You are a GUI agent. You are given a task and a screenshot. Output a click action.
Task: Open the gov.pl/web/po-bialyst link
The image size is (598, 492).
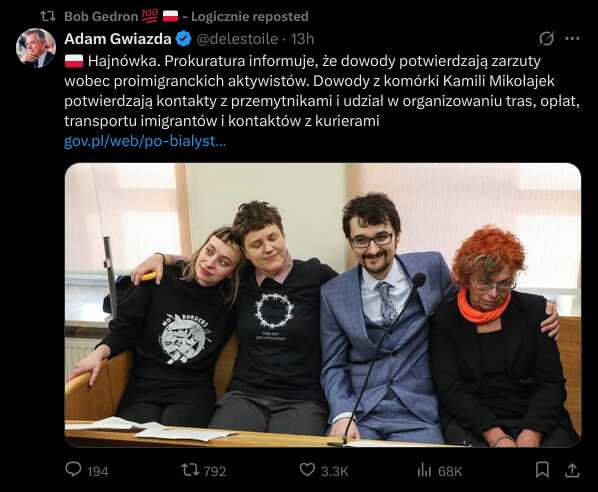145,141
